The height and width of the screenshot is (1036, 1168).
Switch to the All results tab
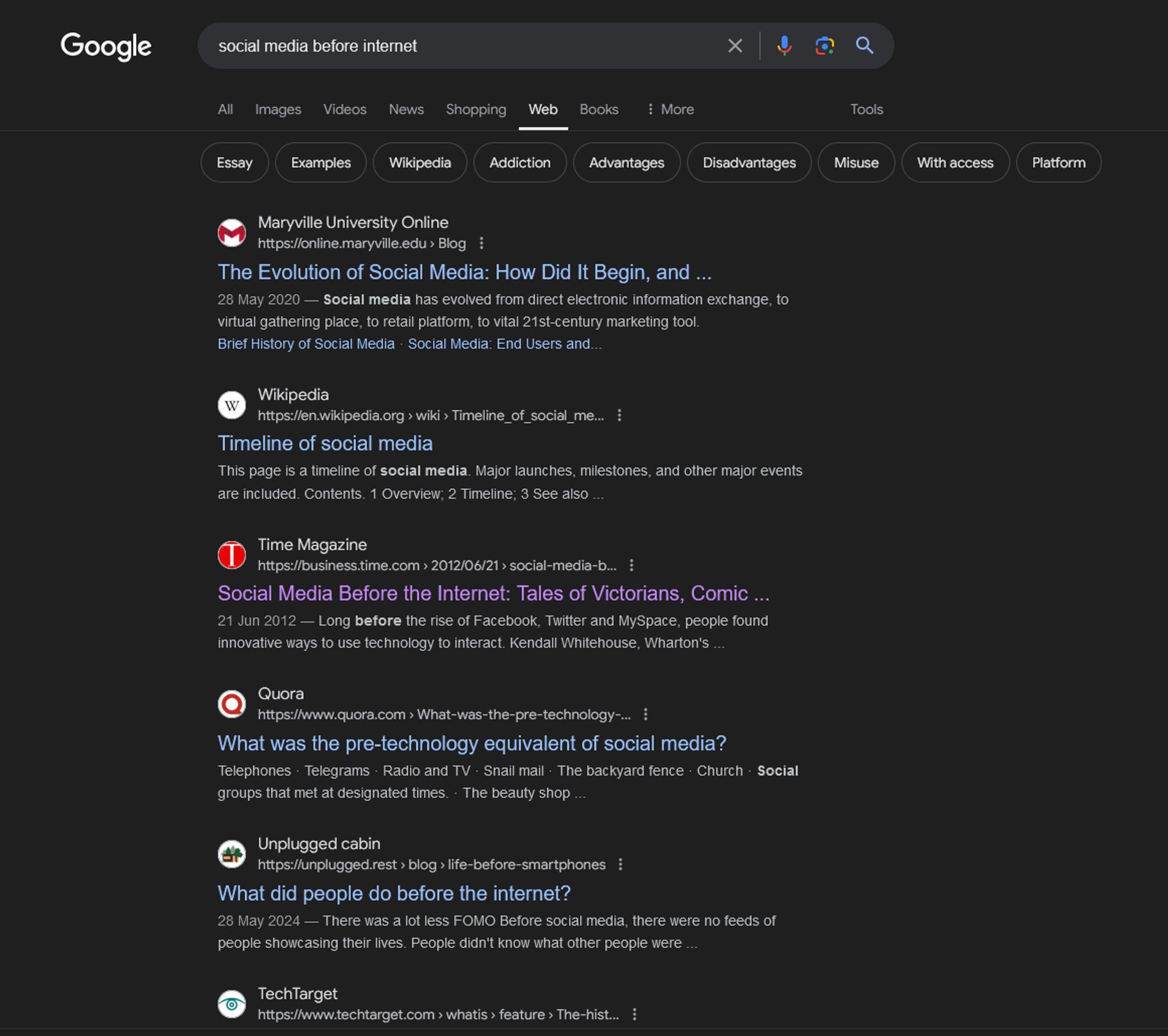pos(225,109)
